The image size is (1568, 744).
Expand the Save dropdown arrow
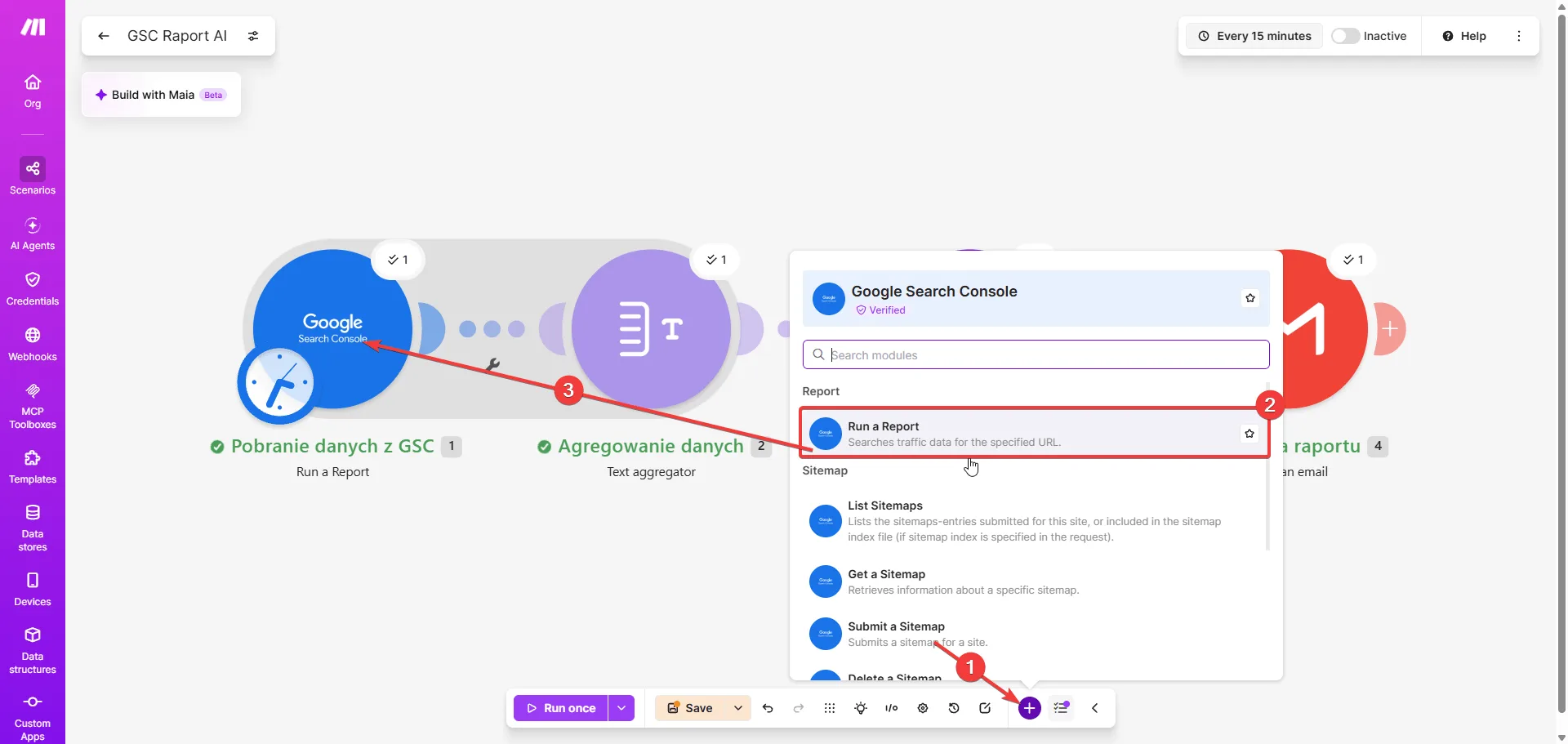[737, 708]
